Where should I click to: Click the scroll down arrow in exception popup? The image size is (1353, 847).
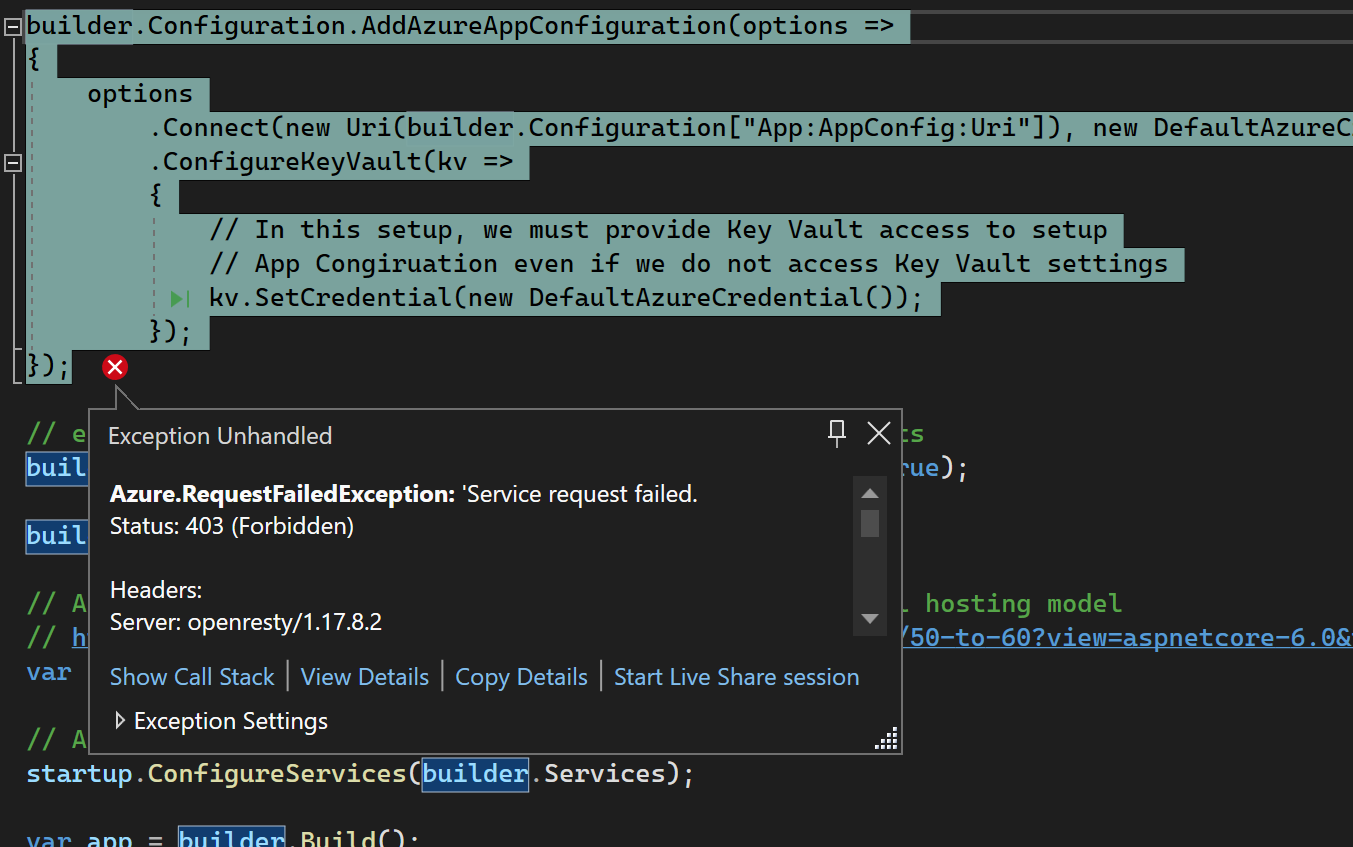[869, 619]
